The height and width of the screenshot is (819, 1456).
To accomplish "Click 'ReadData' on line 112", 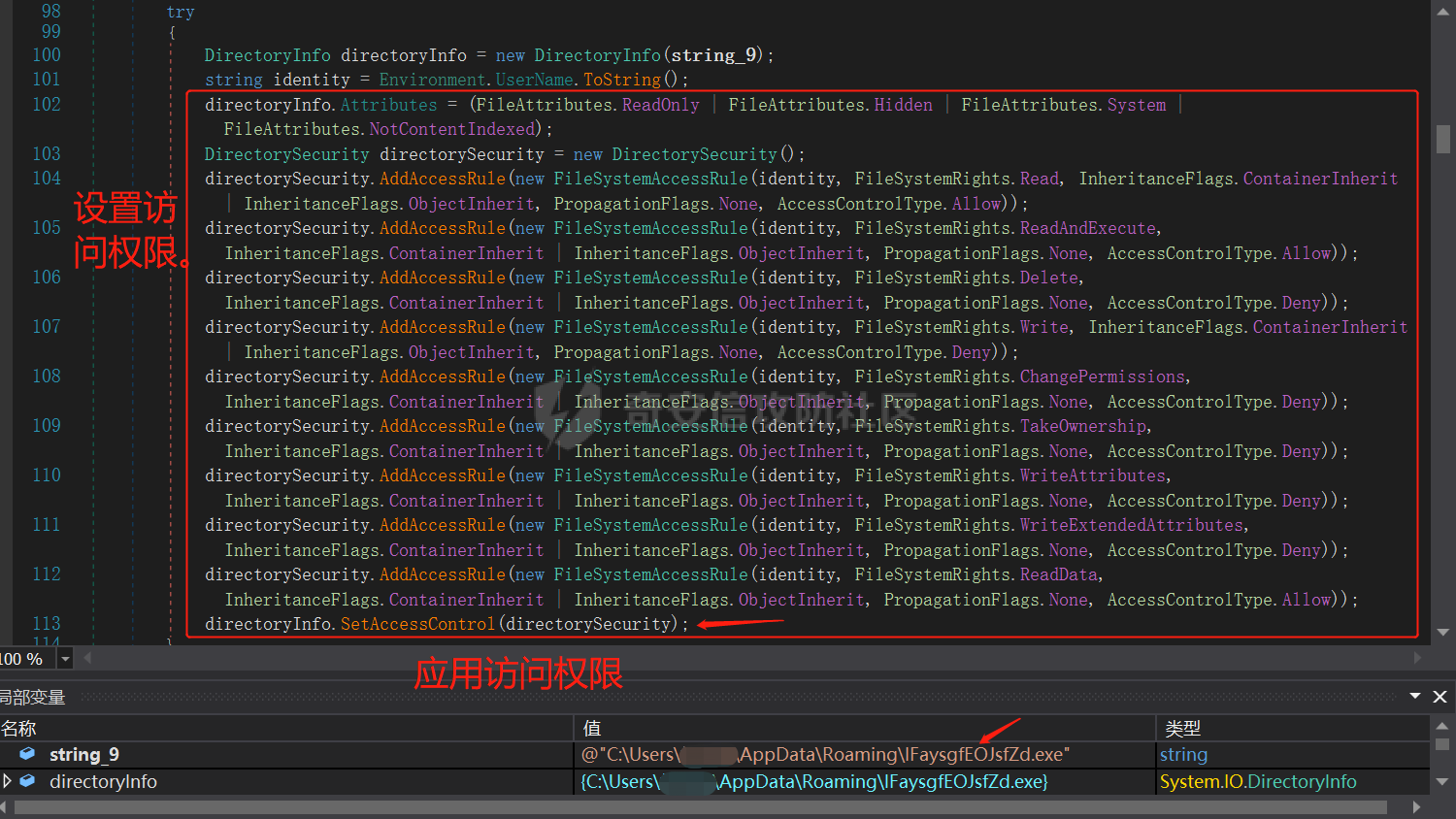I will (1059, 574).
